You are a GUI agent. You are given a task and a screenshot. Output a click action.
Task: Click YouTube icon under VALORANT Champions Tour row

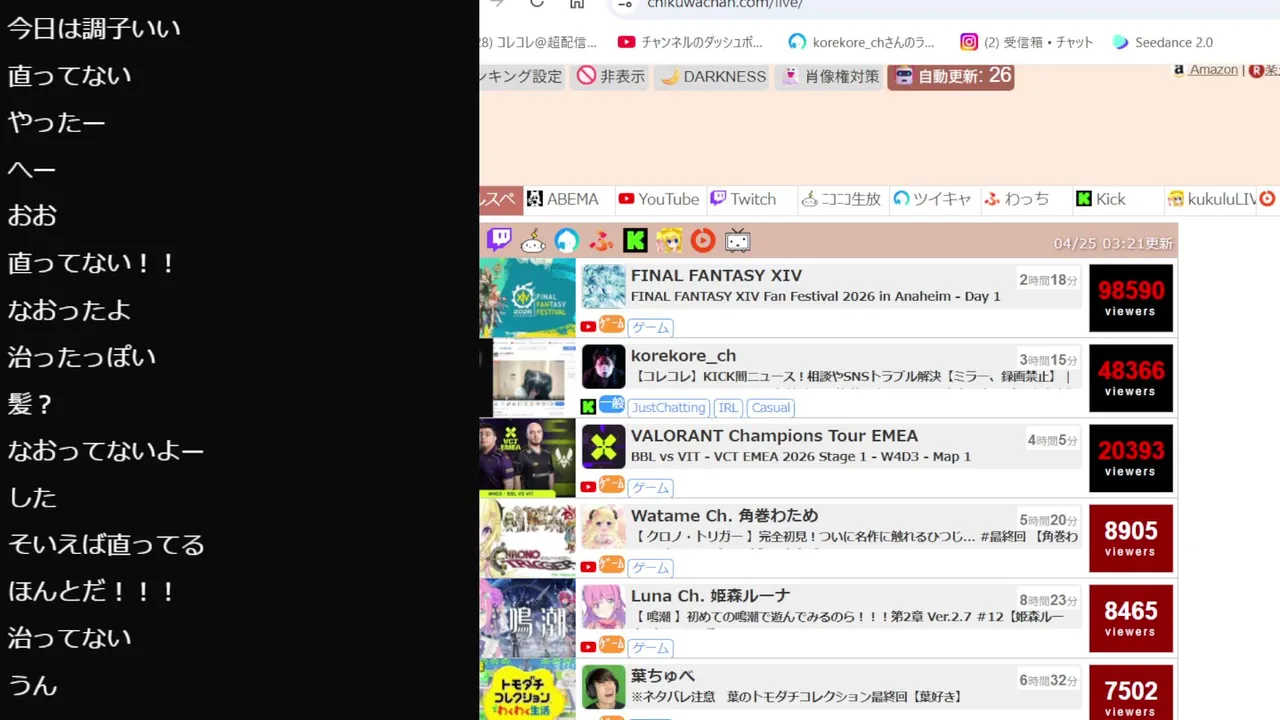coord(588,487)
